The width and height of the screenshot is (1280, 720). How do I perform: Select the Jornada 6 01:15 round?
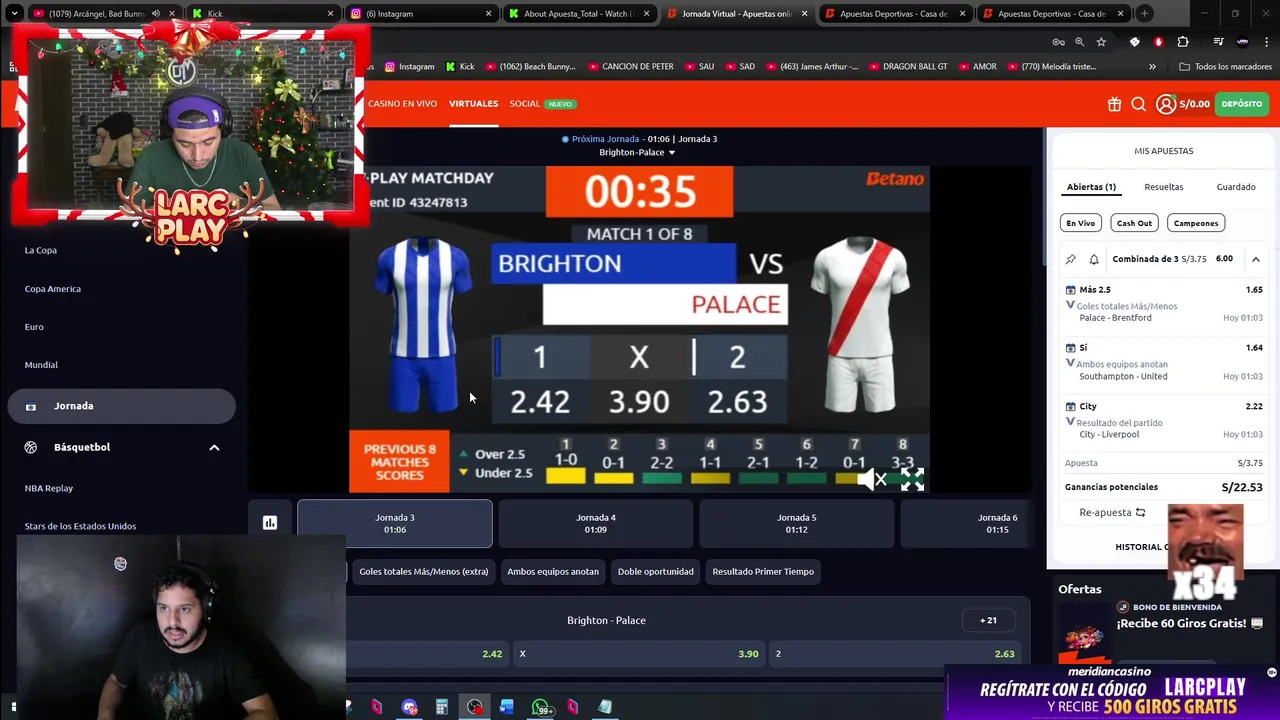point(968,523)
